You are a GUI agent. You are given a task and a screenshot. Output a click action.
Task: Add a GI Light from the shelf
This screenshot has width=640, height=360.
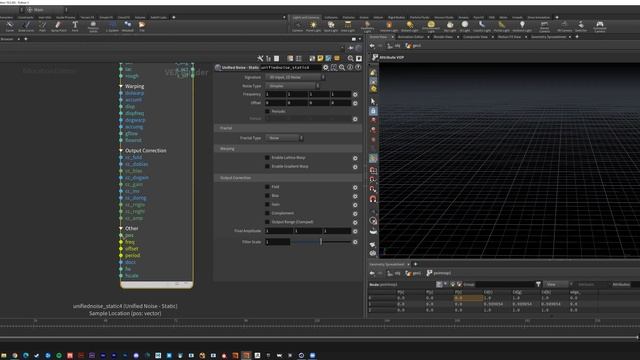point(465,27)
